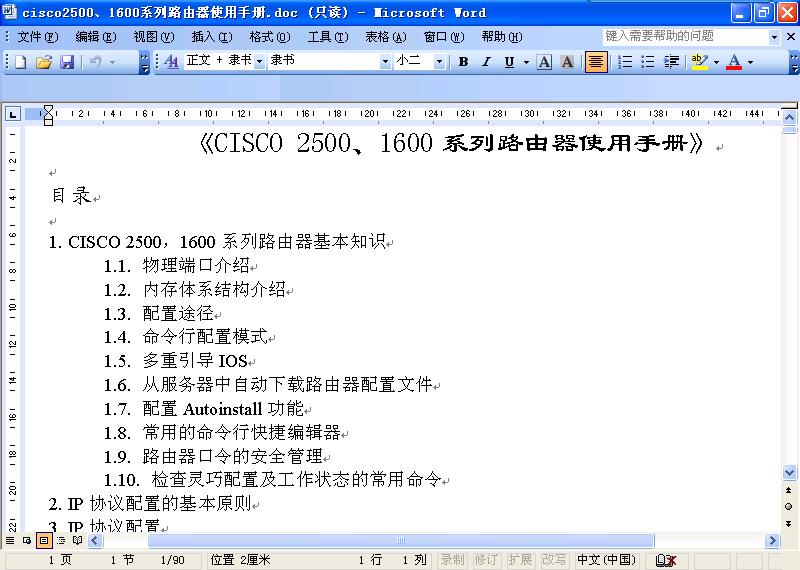Toggle the center alignment button
Image resolution: width=800 pixels, height=570 pixels.
pos(596,62)
